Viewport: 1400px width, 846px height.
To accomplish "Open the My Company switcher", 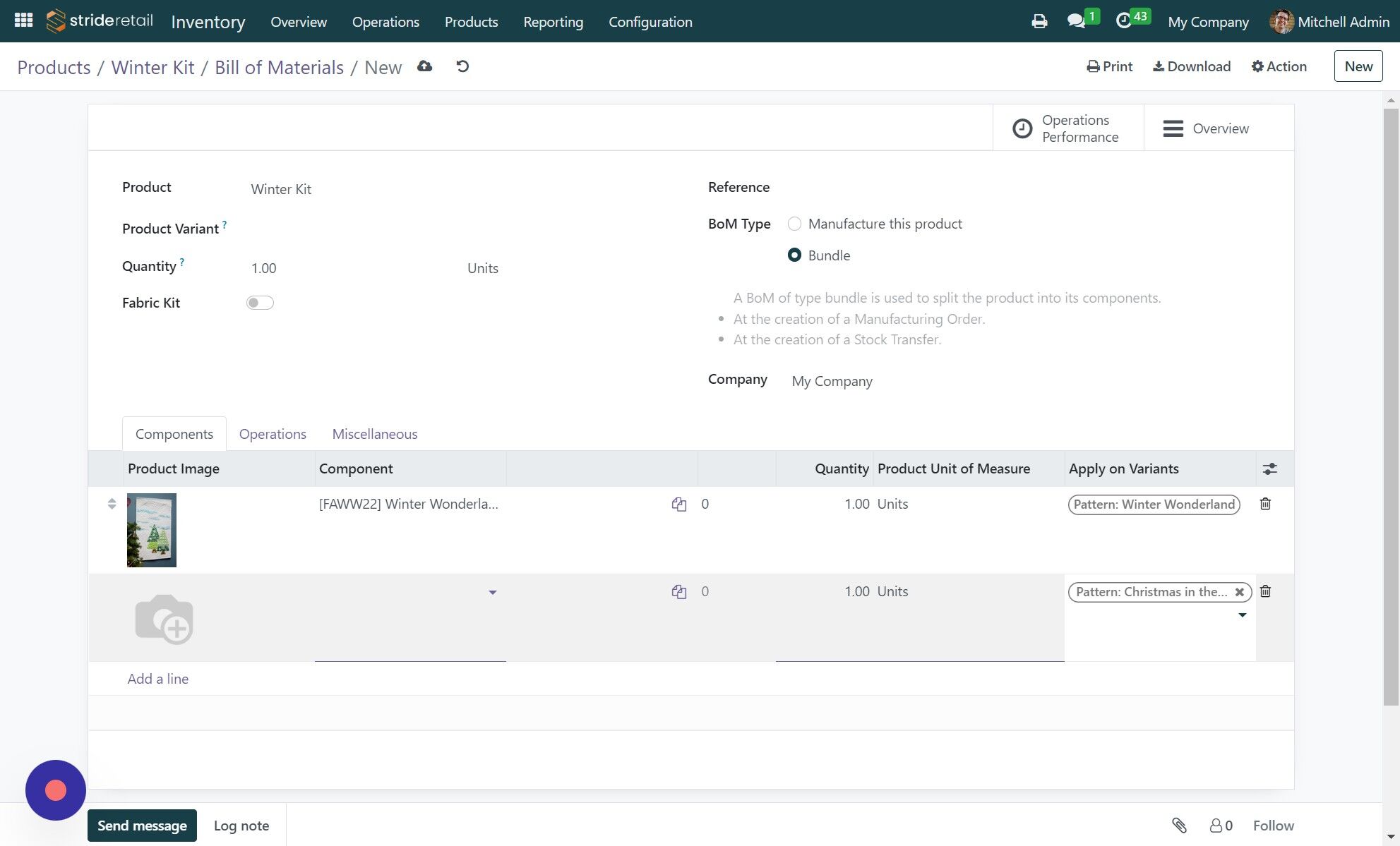I will pyautogui.click(x=1208, y=22).
